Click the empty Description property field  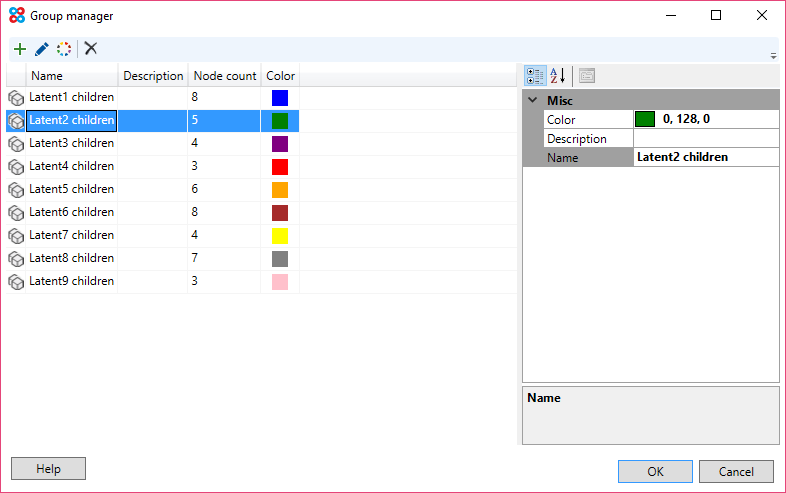tap(705, 138)
